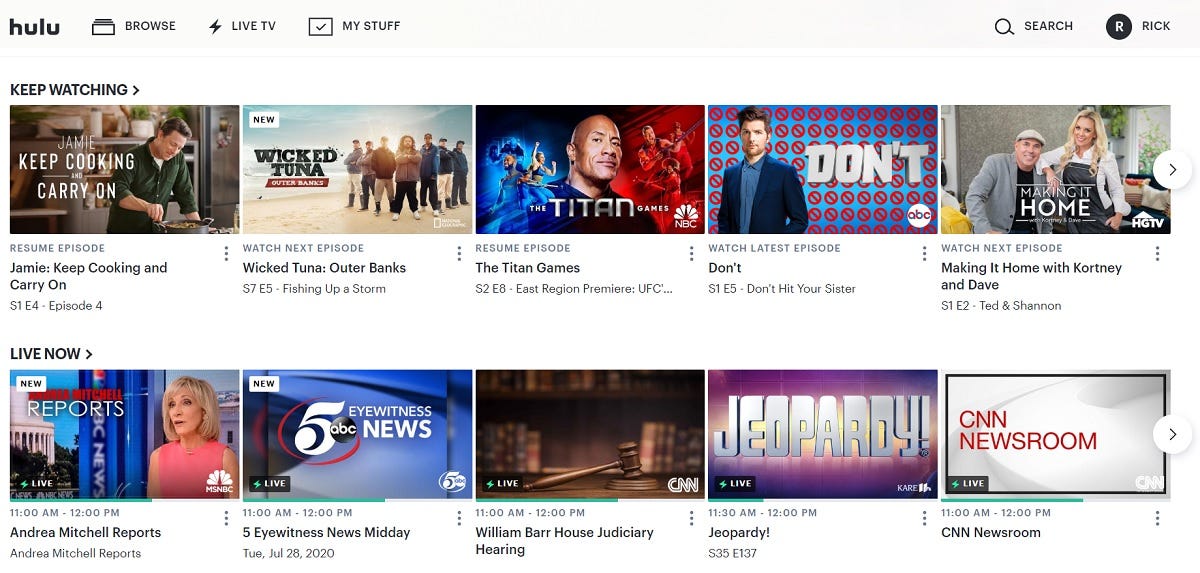Open the CNN Newsroom title link
This screenshot has height=573, width=1200.
click(991, 533)
